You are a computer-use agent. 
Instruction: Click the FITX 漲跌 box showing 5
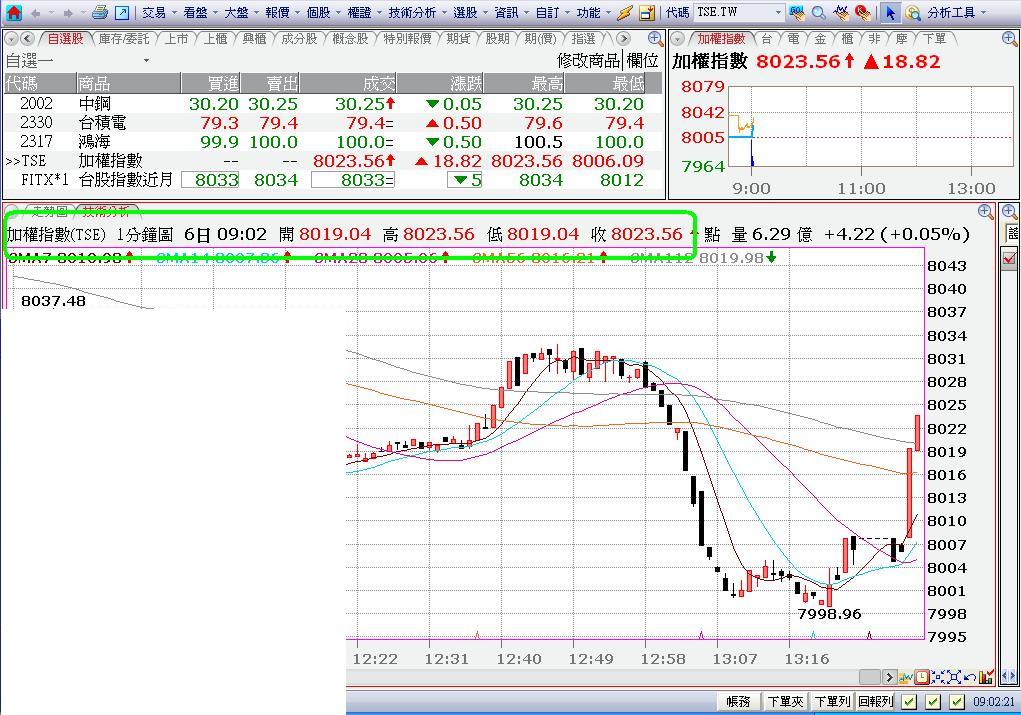pos(464,180)
